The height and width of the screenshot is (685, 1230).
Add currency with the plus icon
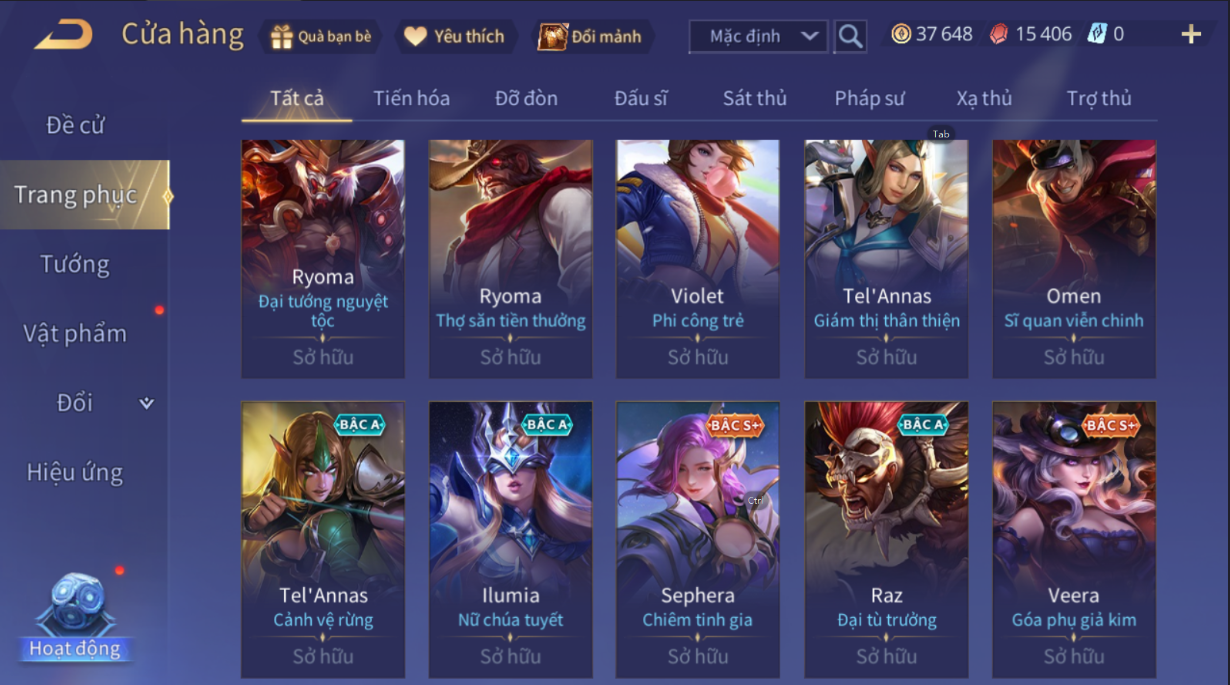[x=1191, y=34]
